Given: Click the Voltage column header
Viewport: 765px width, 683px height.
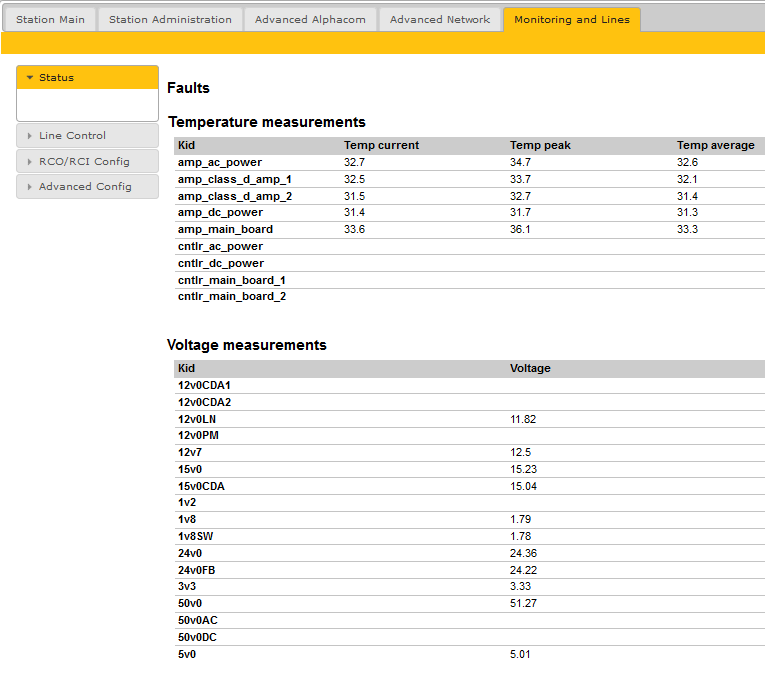Looking at the screenshot, I should click(x=530, y=368).
